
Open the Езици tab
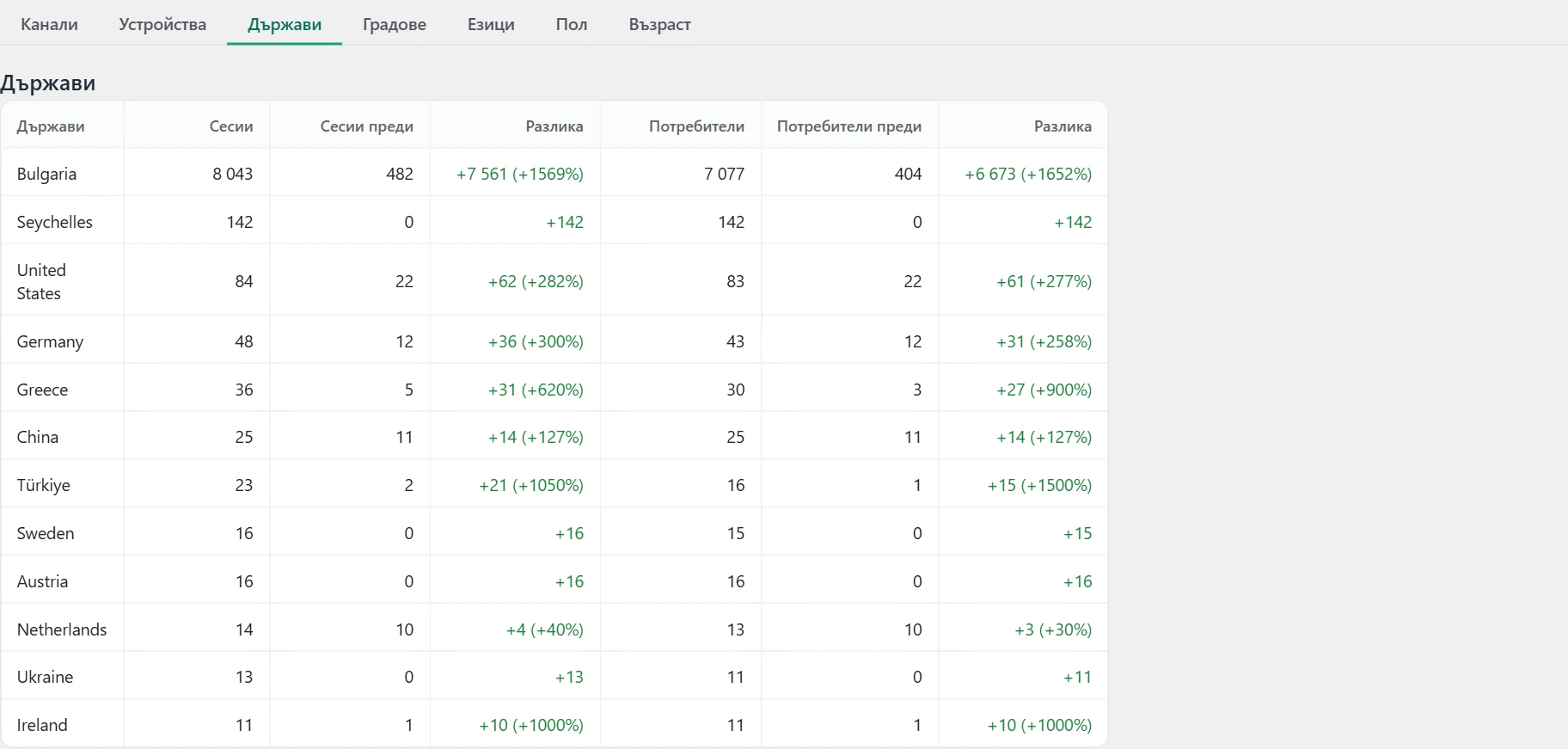(x=491, y=24)
